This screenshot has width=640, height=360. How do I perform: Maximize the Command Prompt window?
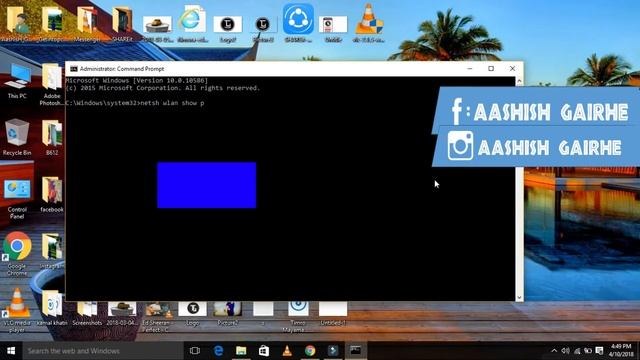(491, 69)
